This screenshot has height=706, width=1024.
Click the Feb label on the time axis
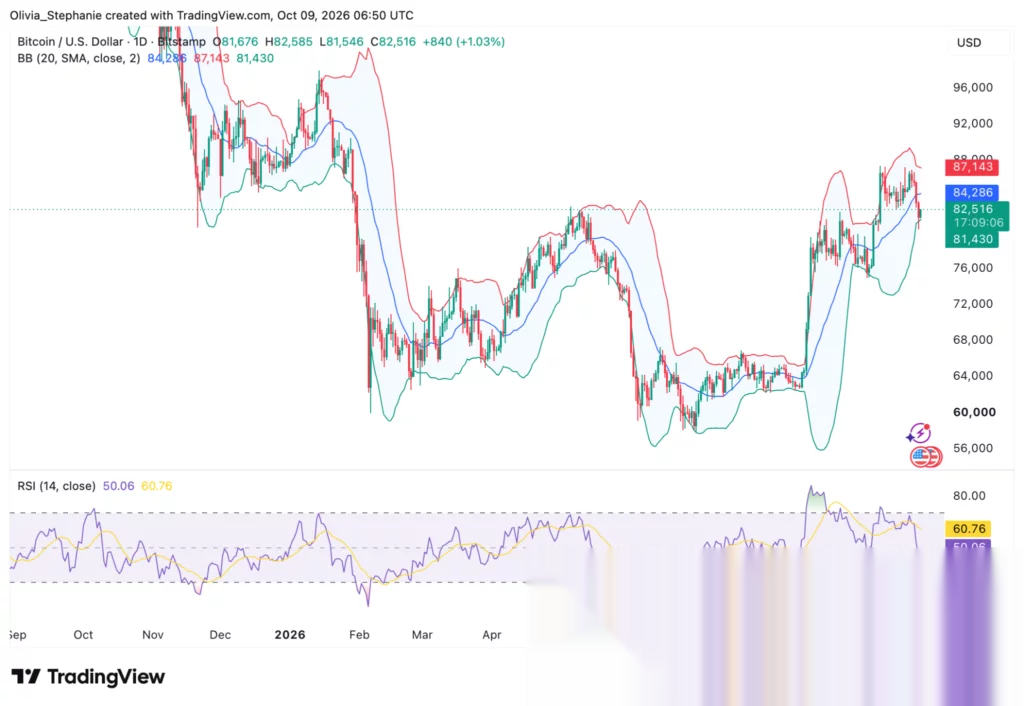(x=359, y=635)
